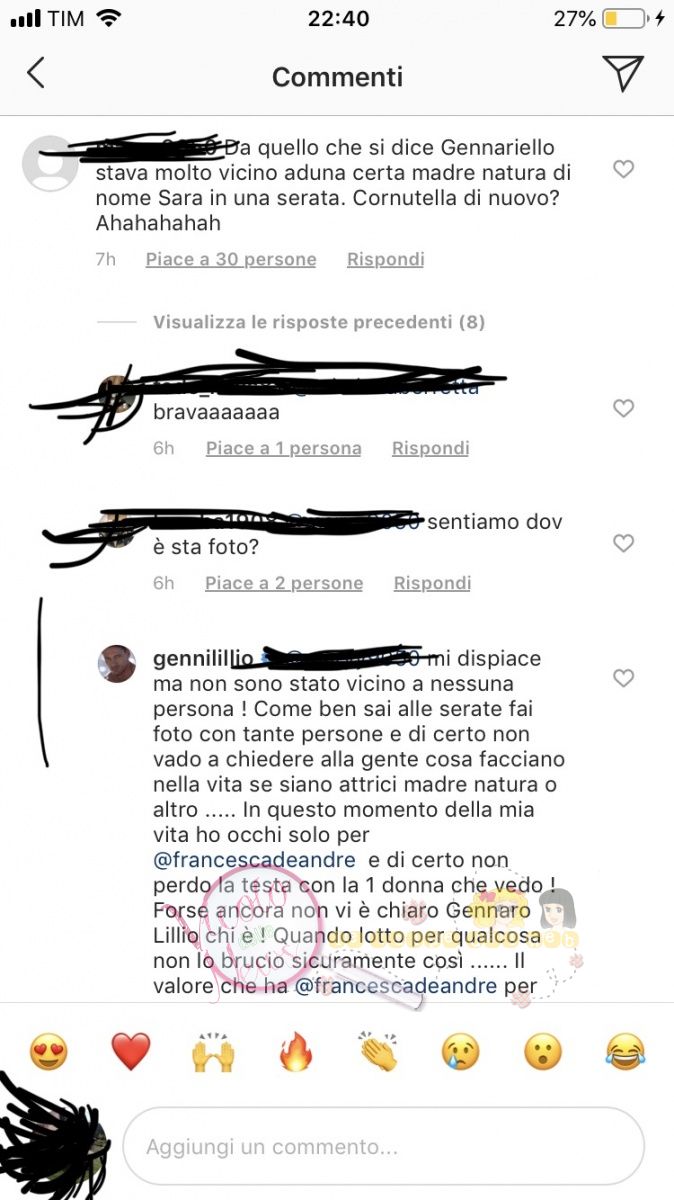Insert laughing tears emoji reaction

(626, 1052)
